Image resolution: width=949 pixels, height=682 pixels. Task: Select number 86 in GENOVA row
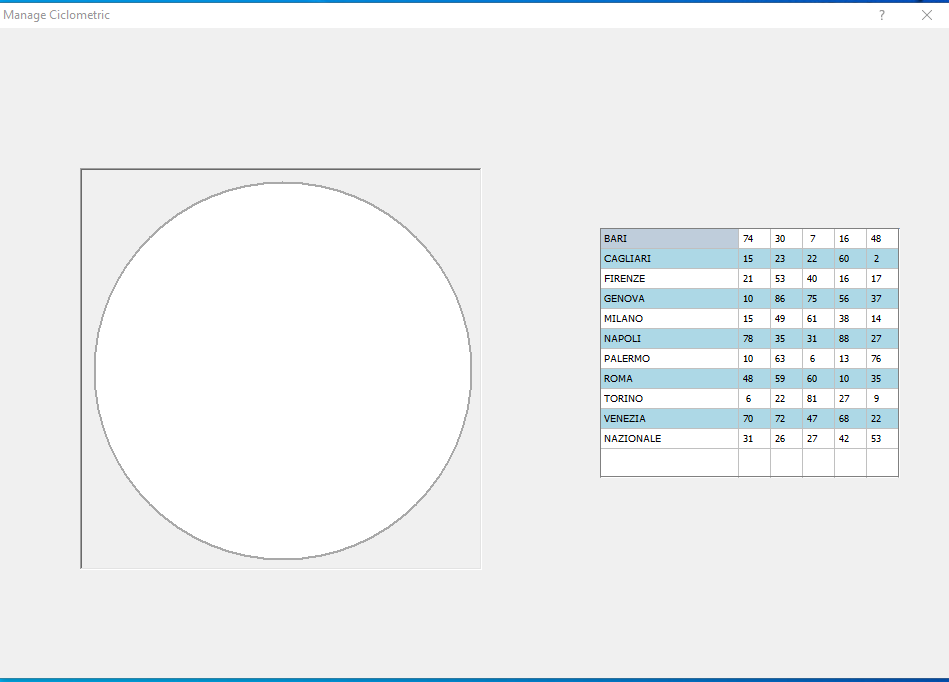tap(786, 298)
